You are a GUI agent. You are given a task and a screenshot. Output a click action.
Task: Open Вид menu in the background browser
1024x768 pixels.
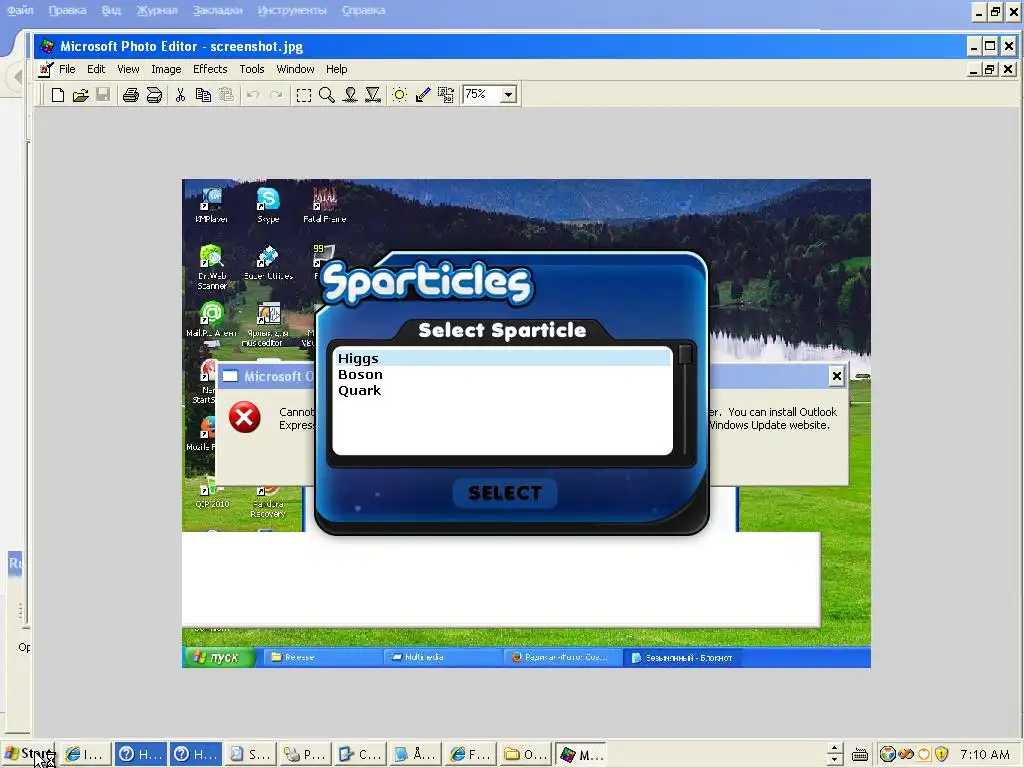[111, 10]
